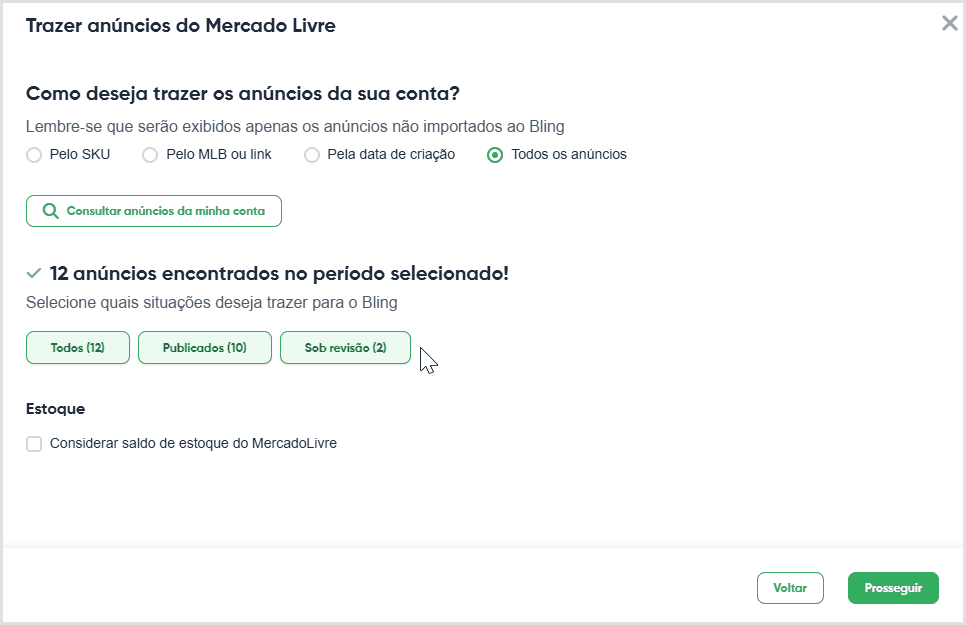This screenshot has width=966, height=625.
Task: Go back with the Voltar button
Action: (790, 588)
